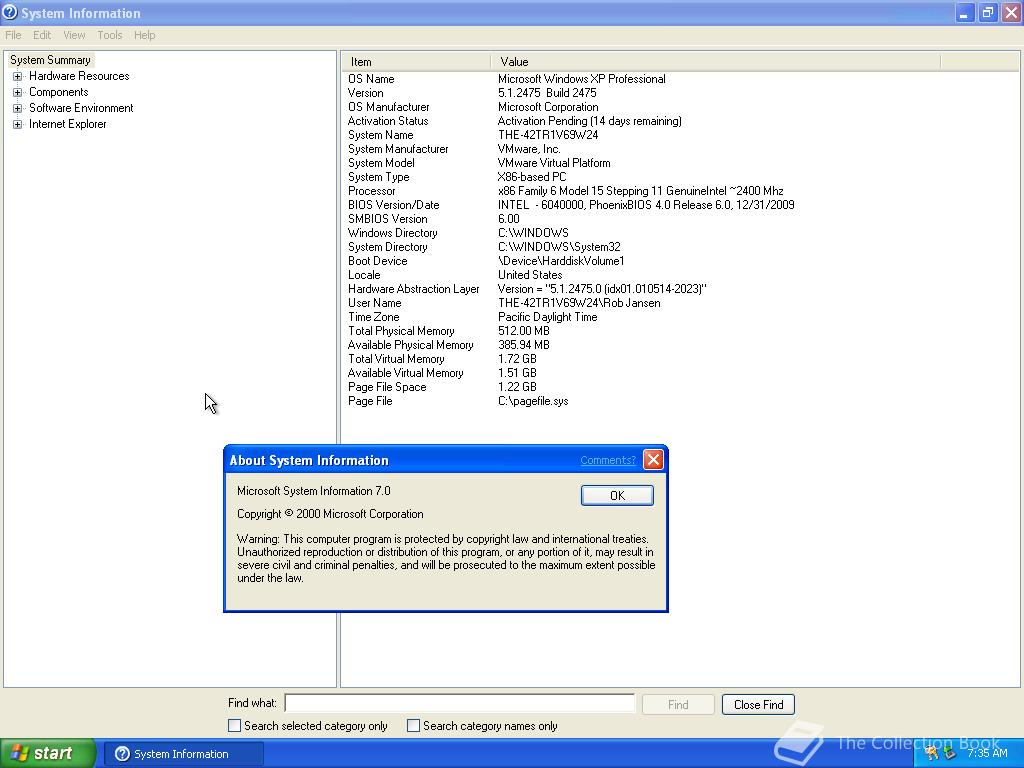
Task: Expand the Internet Explorer node
Action: (x=18, y=124)
